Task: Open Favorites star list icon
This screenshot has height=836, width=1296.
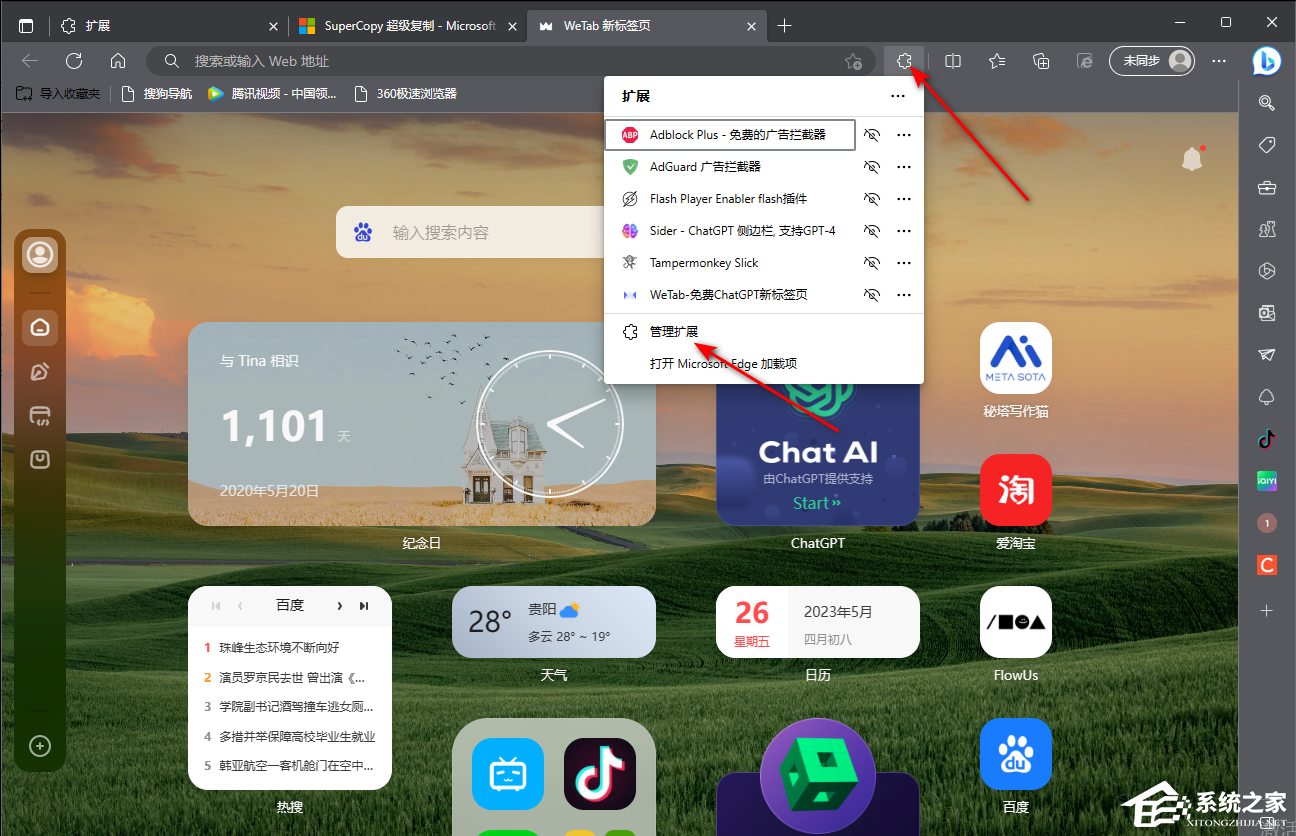Action: tap(997, 61)
